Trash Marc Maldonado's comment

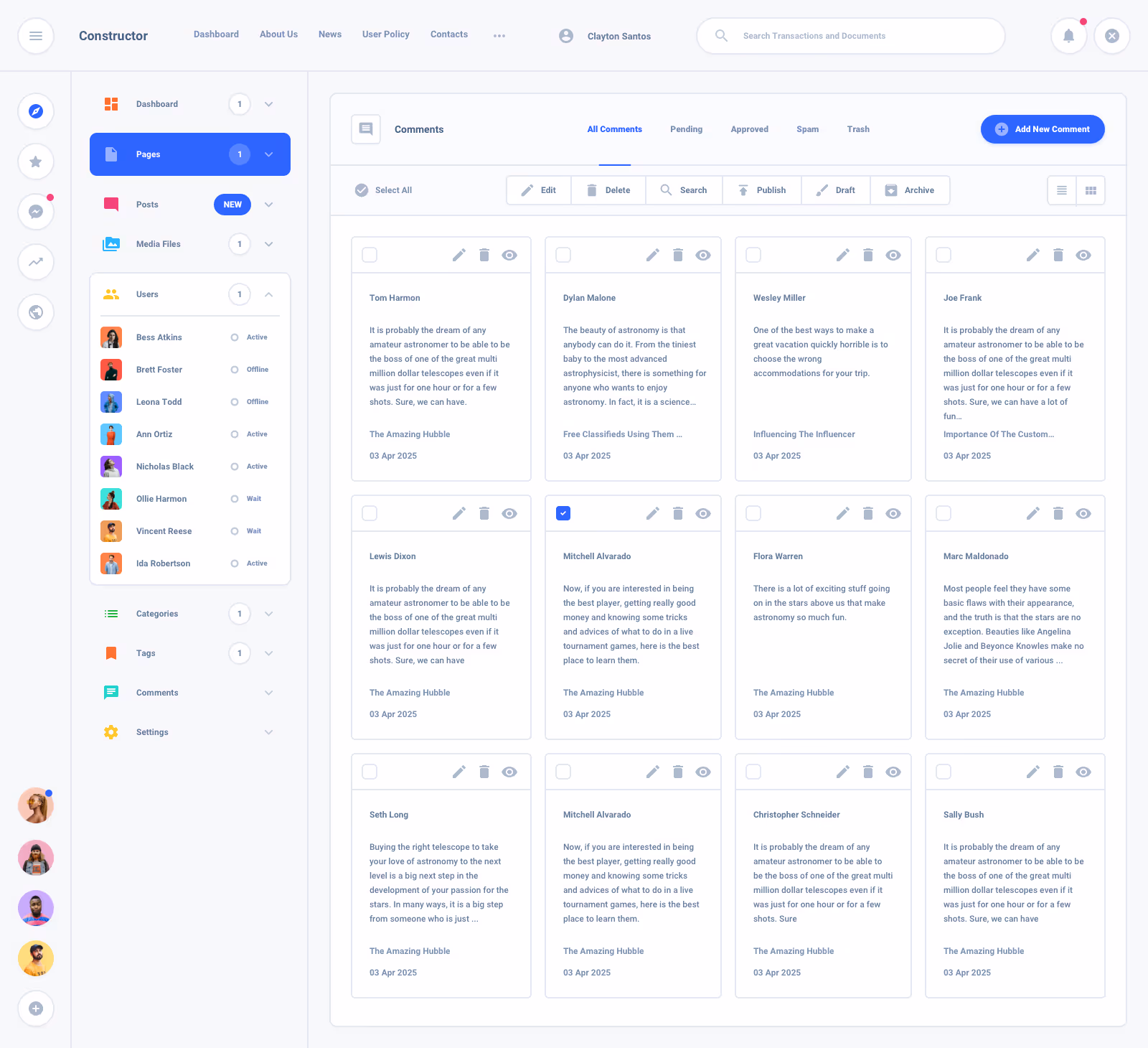click(1058, 513)
